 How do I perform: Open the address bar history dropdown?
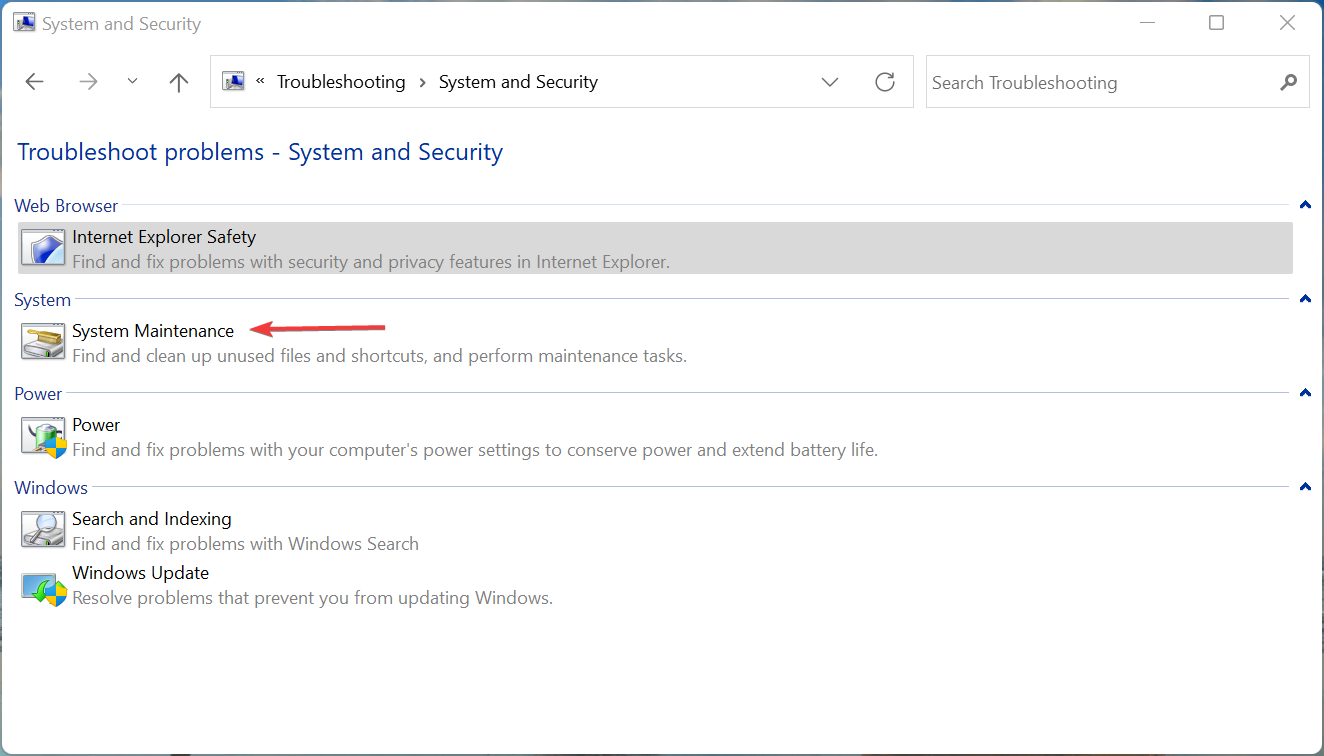click(830, 82)
